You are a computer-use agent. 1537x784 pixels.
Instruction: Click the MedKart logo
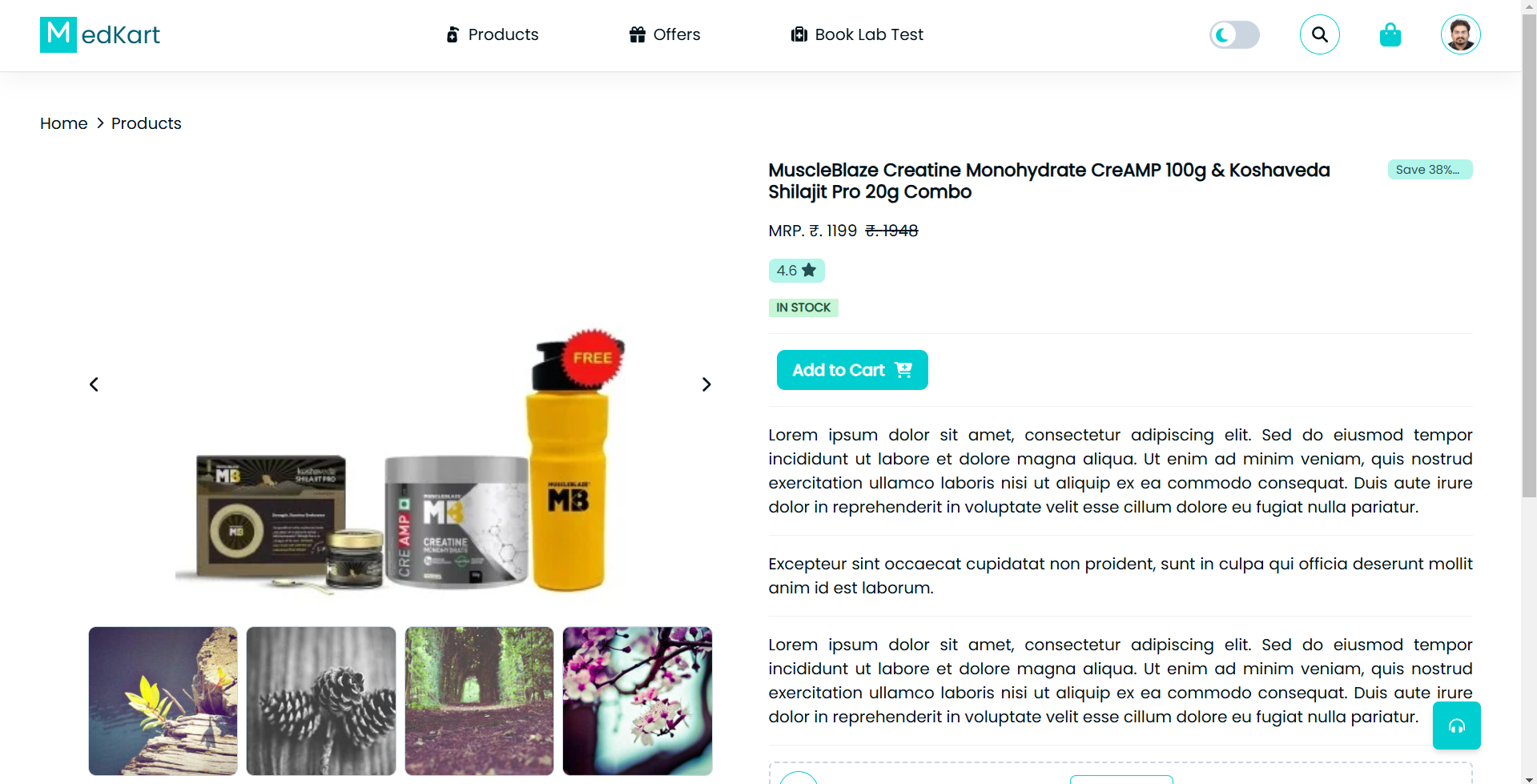[100, 34]
